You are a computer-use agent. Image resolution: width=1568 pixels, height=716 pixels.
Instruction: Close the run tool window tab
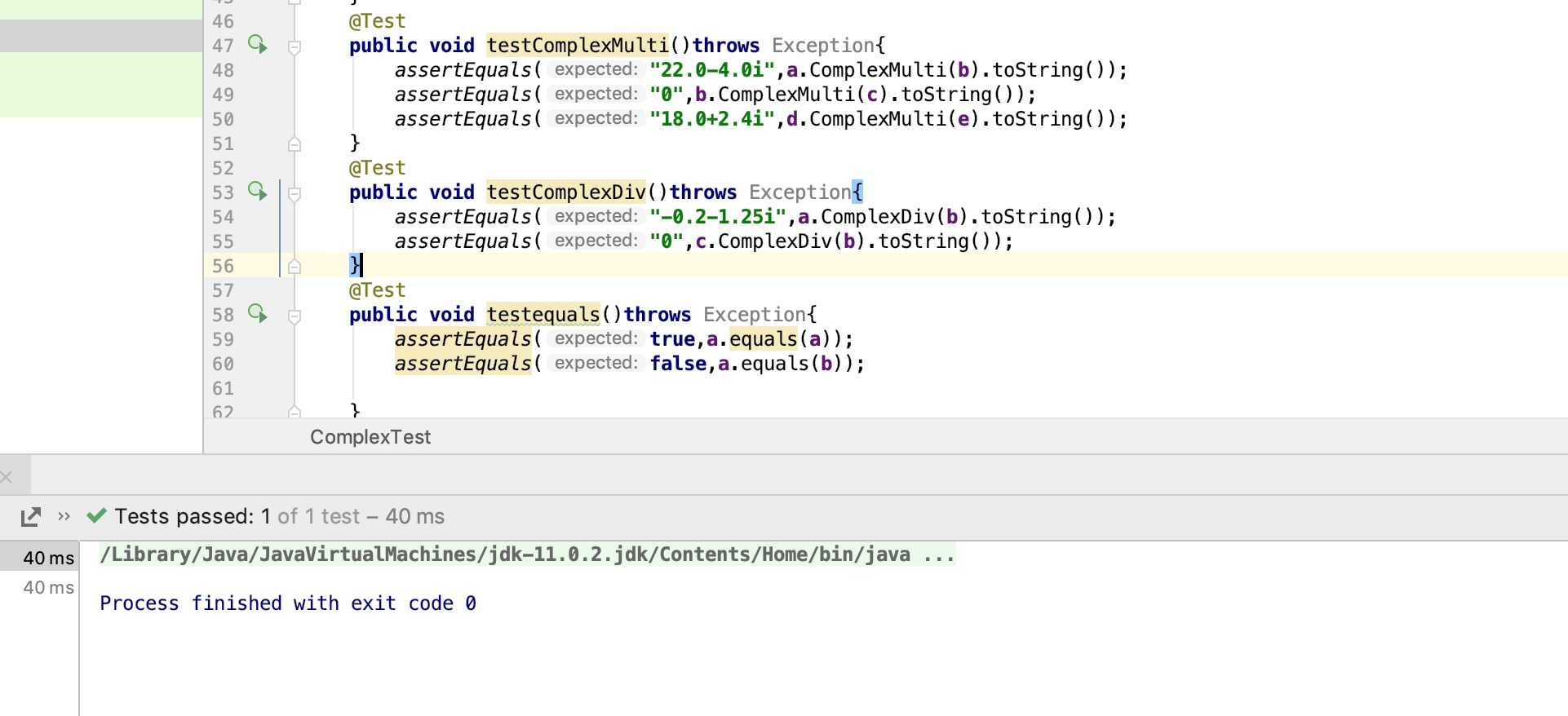pos(7,477)
